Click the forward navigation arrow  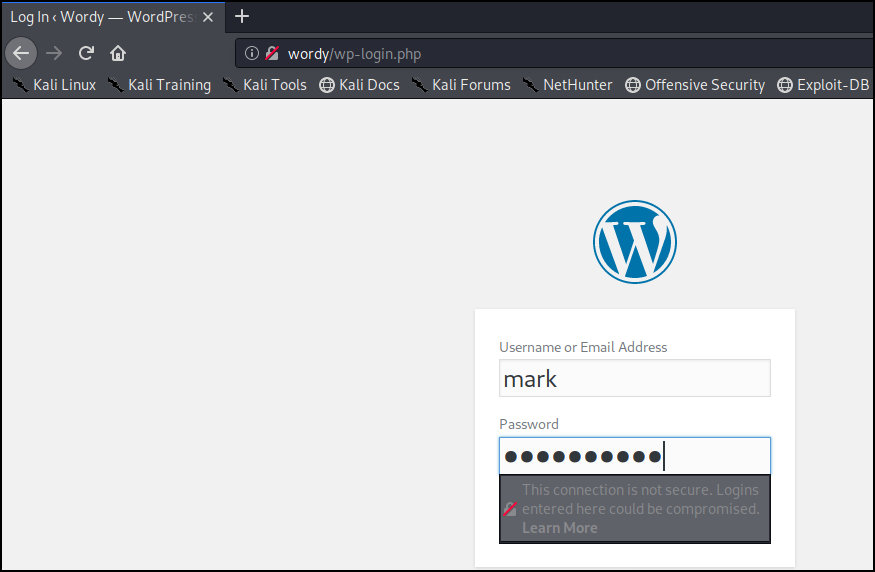click(x=54, y=54)
